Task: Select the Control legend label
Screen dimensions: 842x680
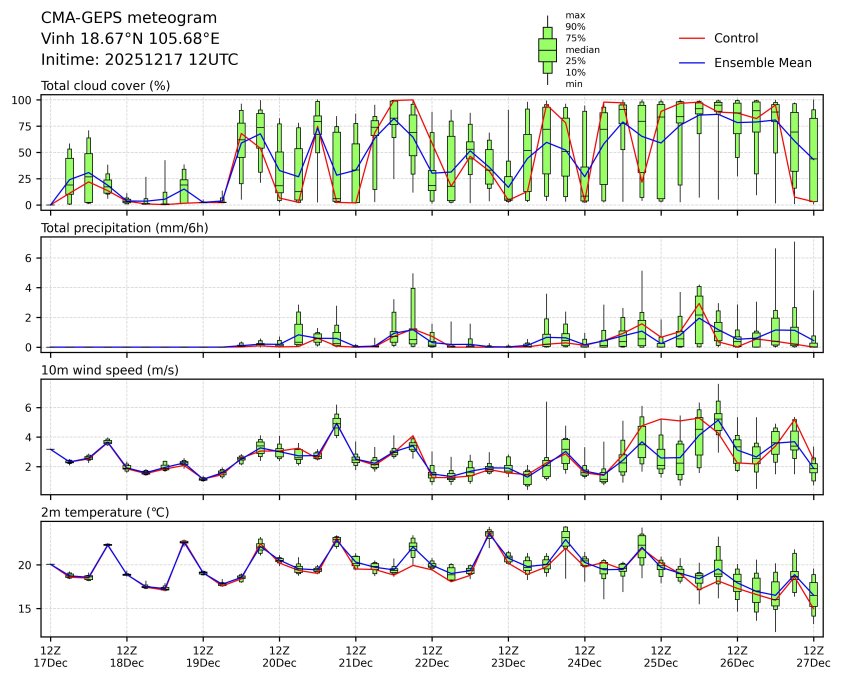Action: pyautogui.click(x=735, y=39)
